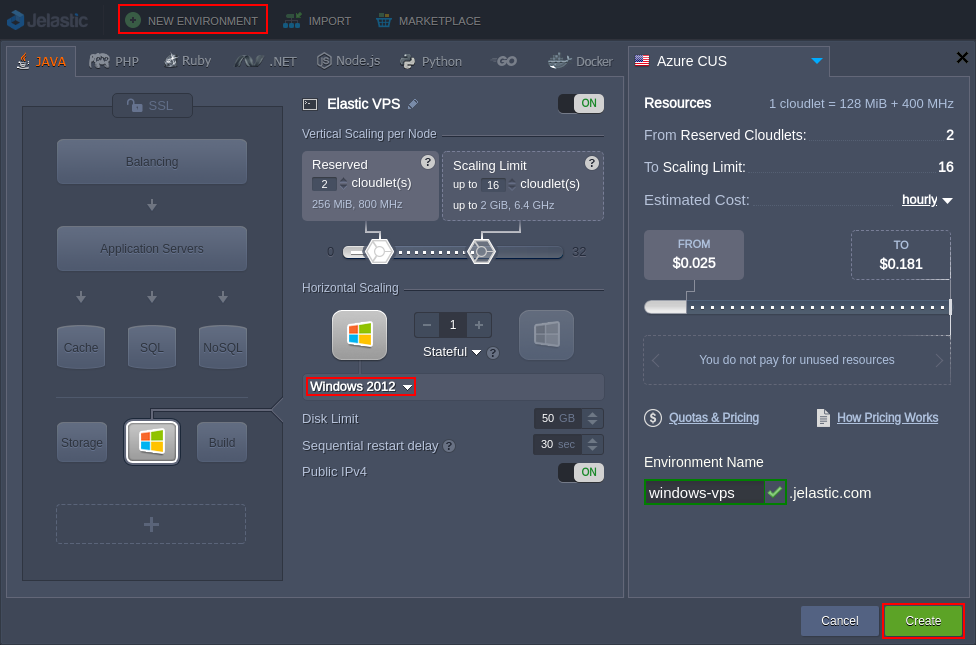Open the How Pricing Works link
Viewport: 976px width, 645px height.
888,418
